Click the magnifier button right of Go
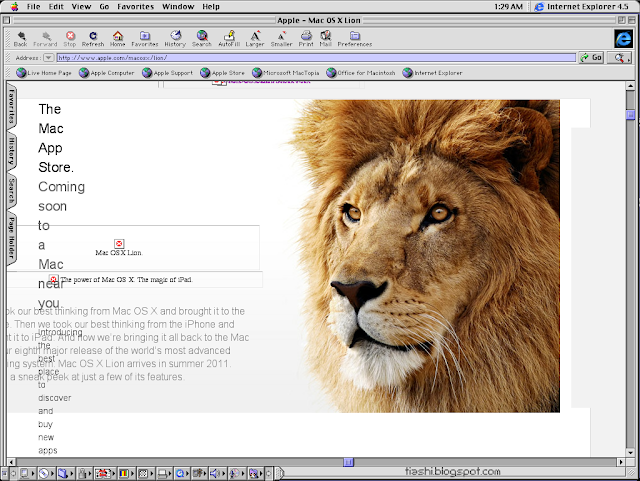The width and height of the screenshot is (640, 481). 620,58
